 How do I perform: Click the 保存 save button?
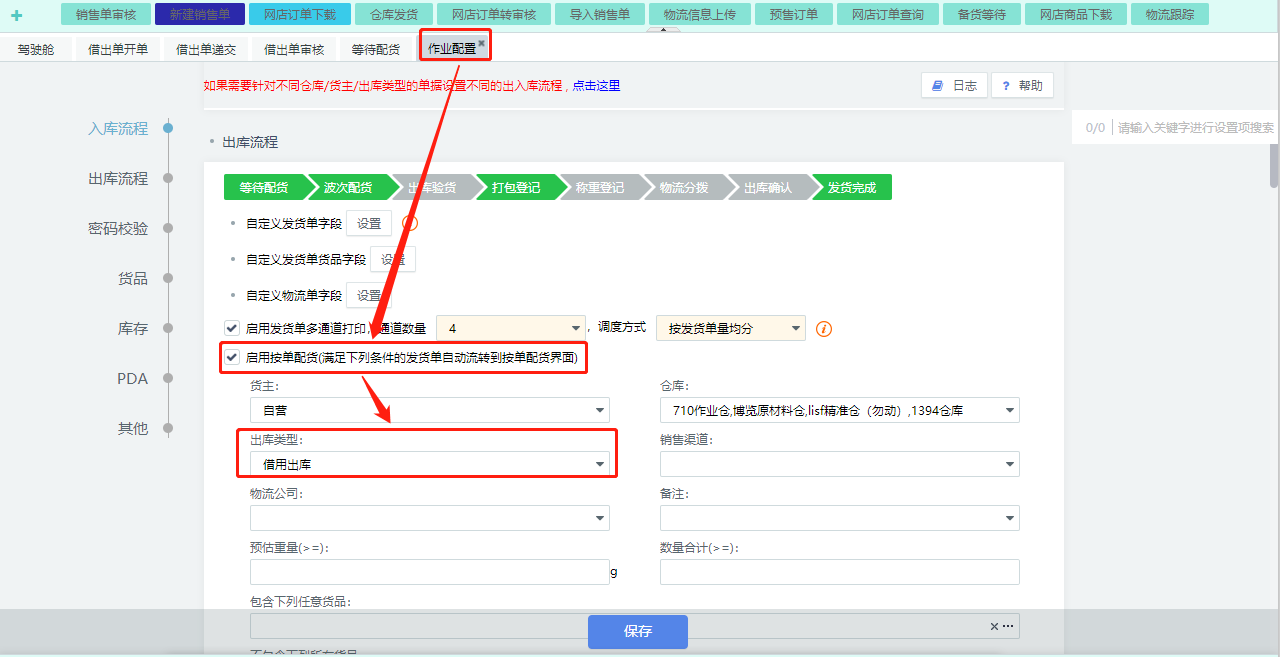638,632
